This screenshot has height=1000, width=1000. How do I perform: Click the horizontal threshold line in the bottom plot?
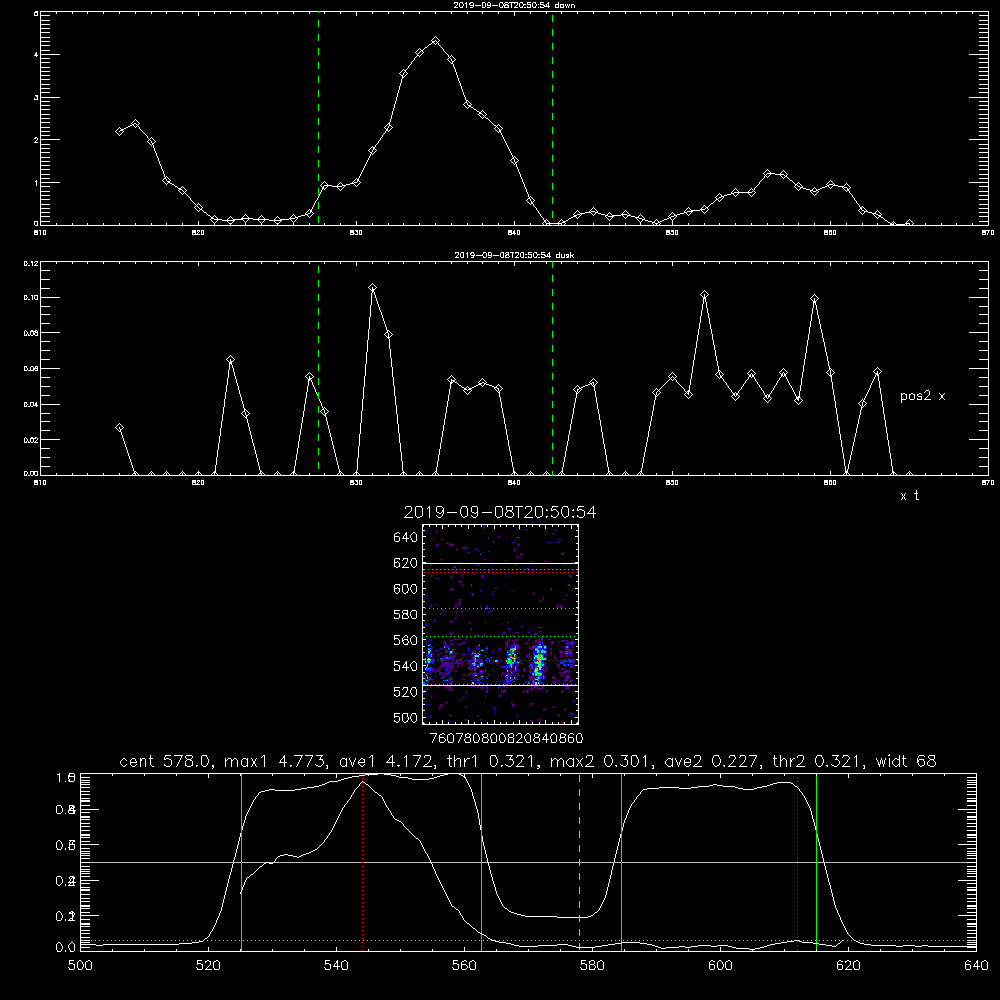[x=528, y=862]
